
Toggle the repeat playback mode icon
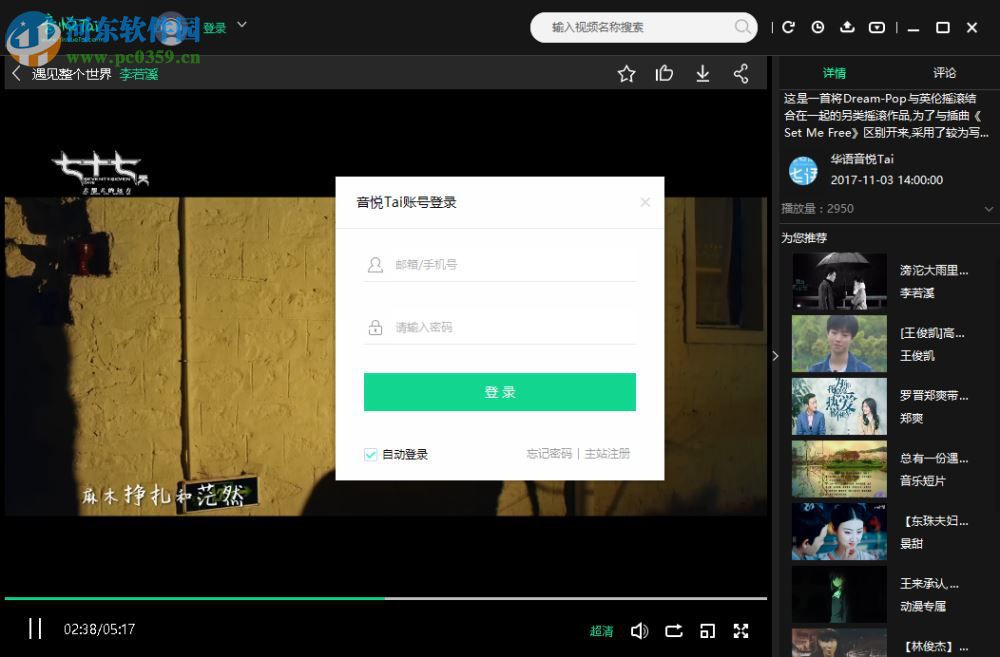673,631
